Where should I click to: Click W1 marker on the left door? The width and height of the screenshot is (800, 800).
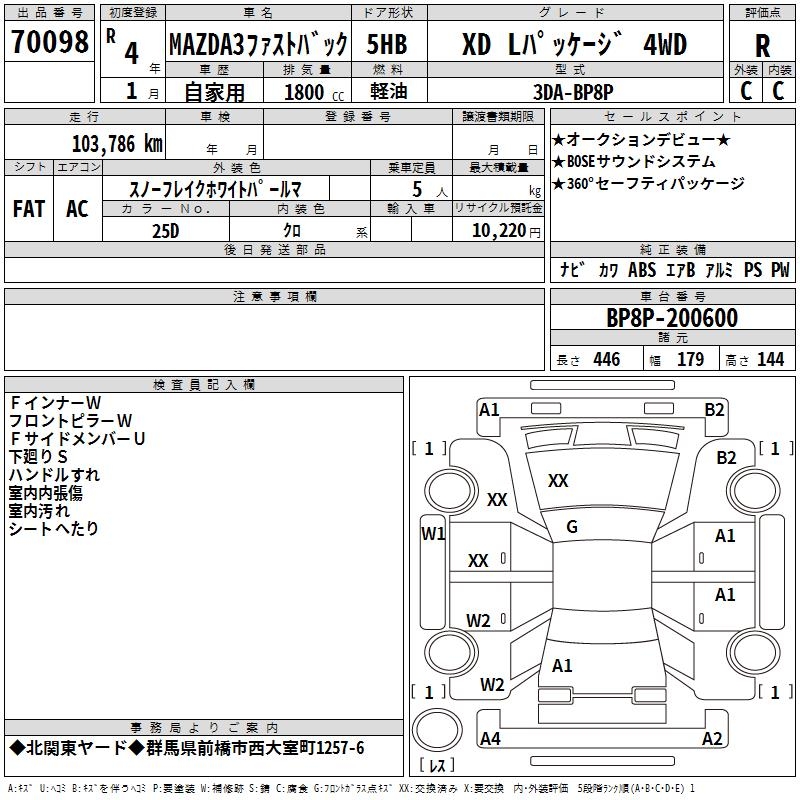click(433, 534)
